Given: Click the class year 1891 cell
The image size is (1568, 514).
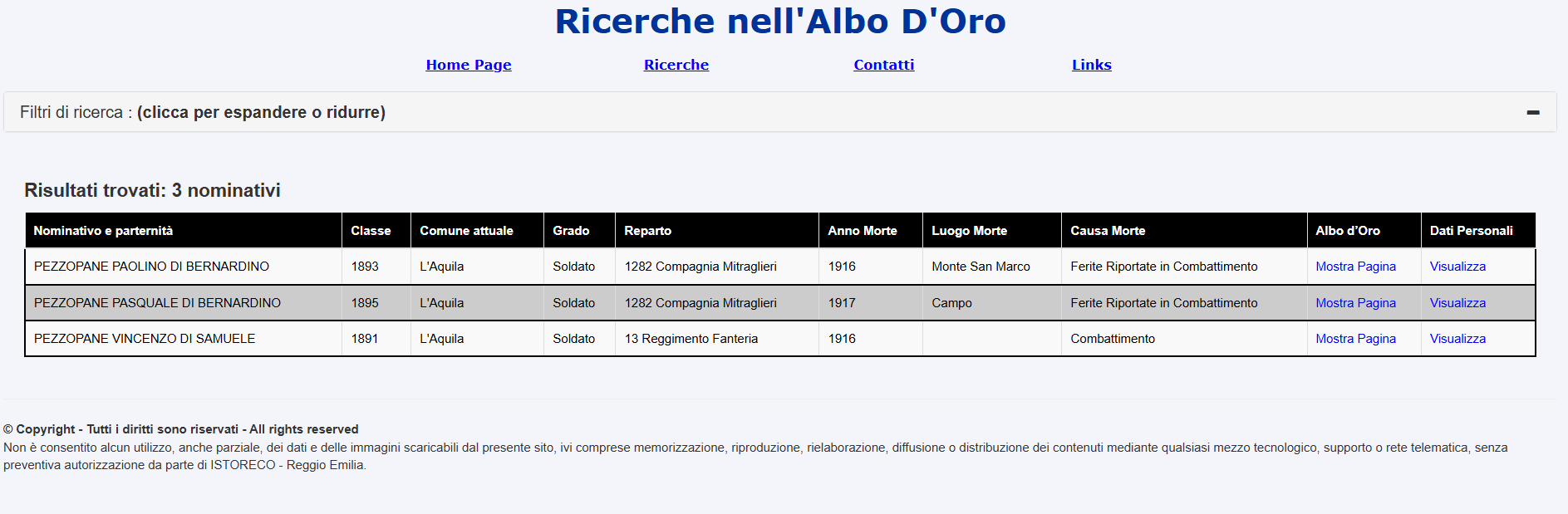Looking at the screenshot, I should click(376, 339).
